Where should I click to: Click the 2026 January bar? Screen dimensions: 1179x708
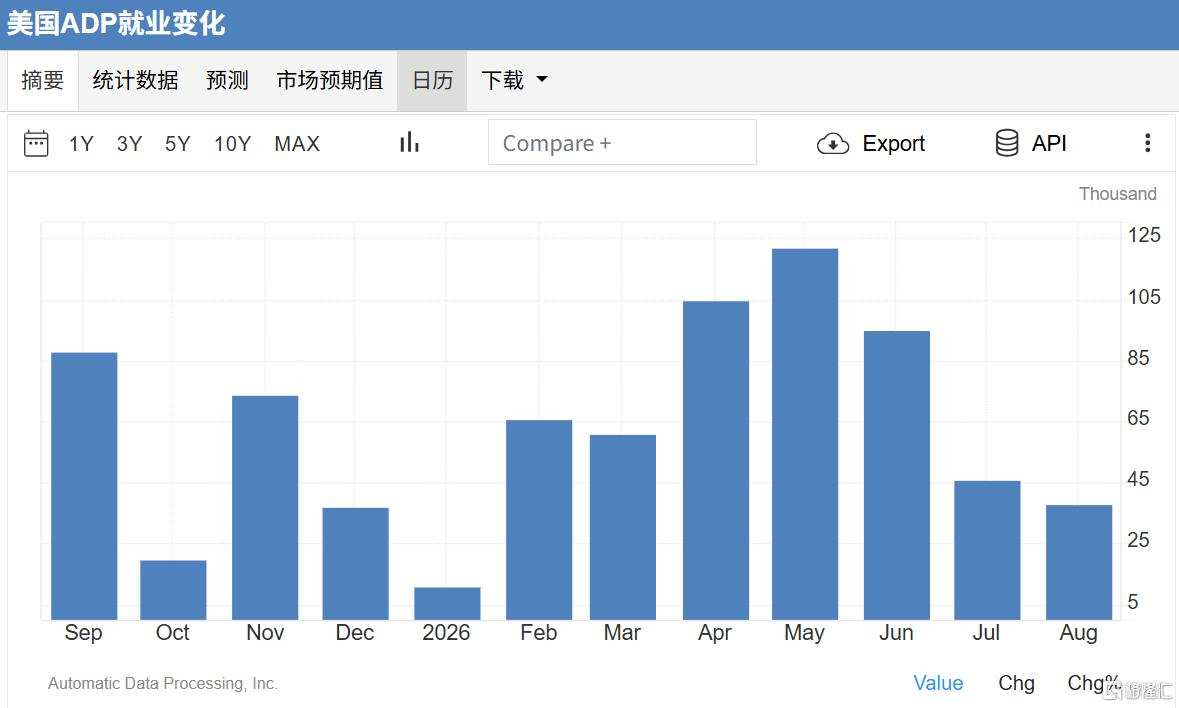tap(447, 604)
